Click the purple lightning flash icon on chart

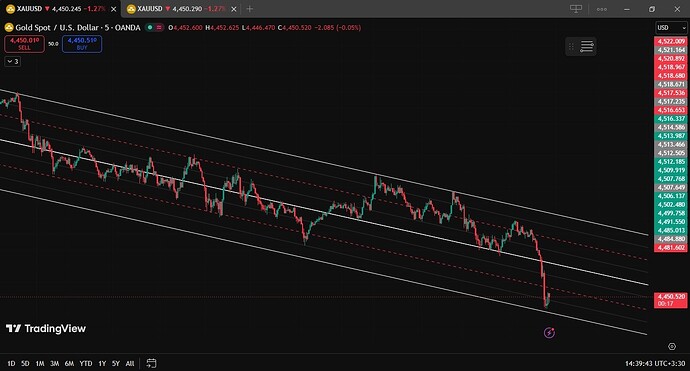pos(549,333)
